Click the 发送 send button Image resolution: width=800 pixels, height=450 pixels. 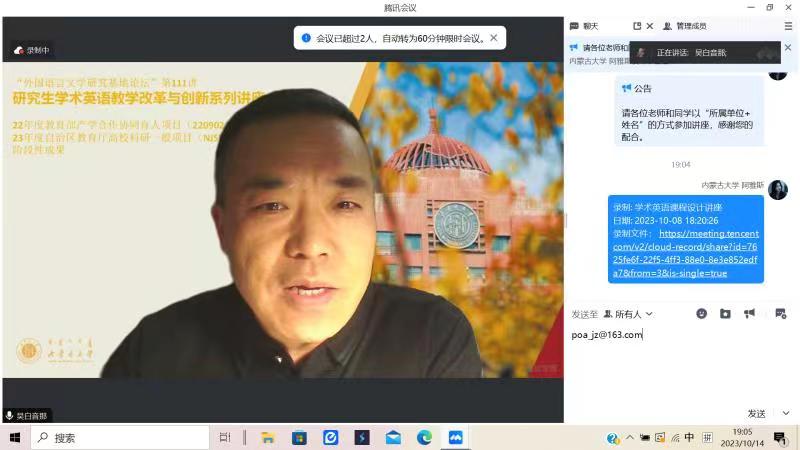[x=757, y=413]
